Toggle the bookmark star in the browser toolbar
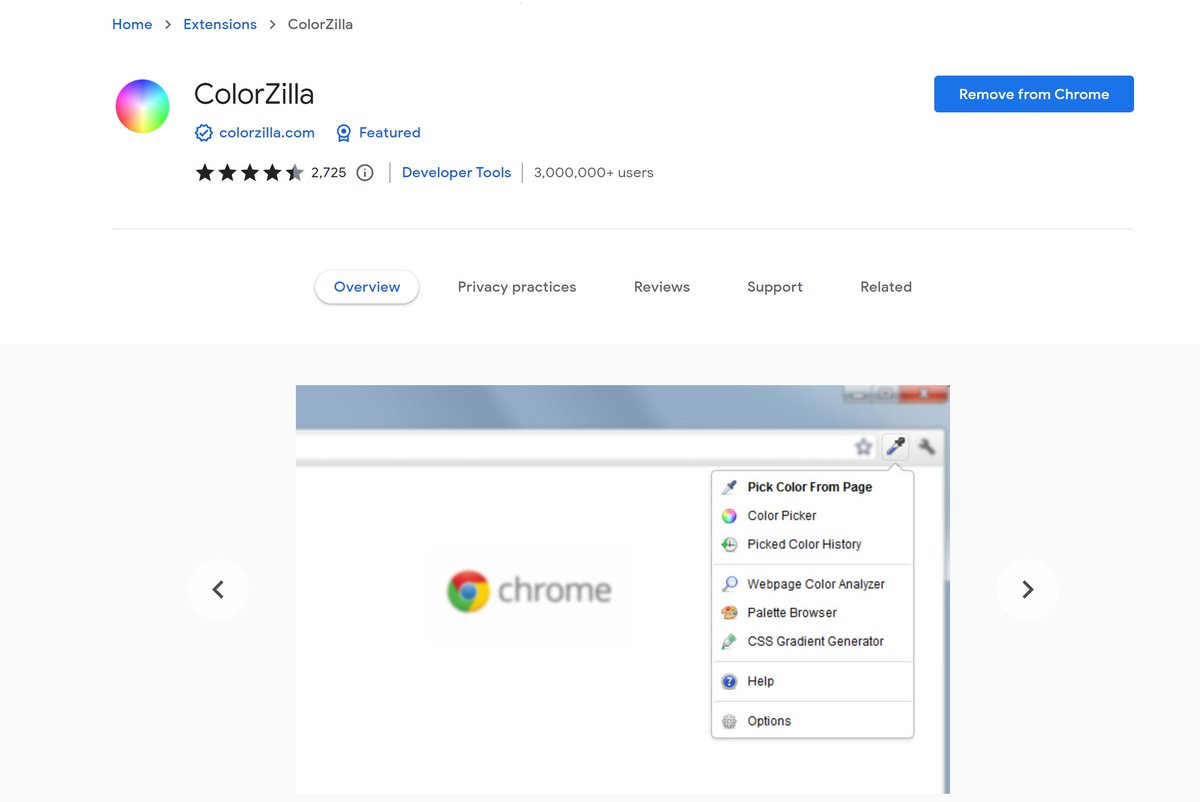Screen dimensions: 1200x802 pos(863,447)
